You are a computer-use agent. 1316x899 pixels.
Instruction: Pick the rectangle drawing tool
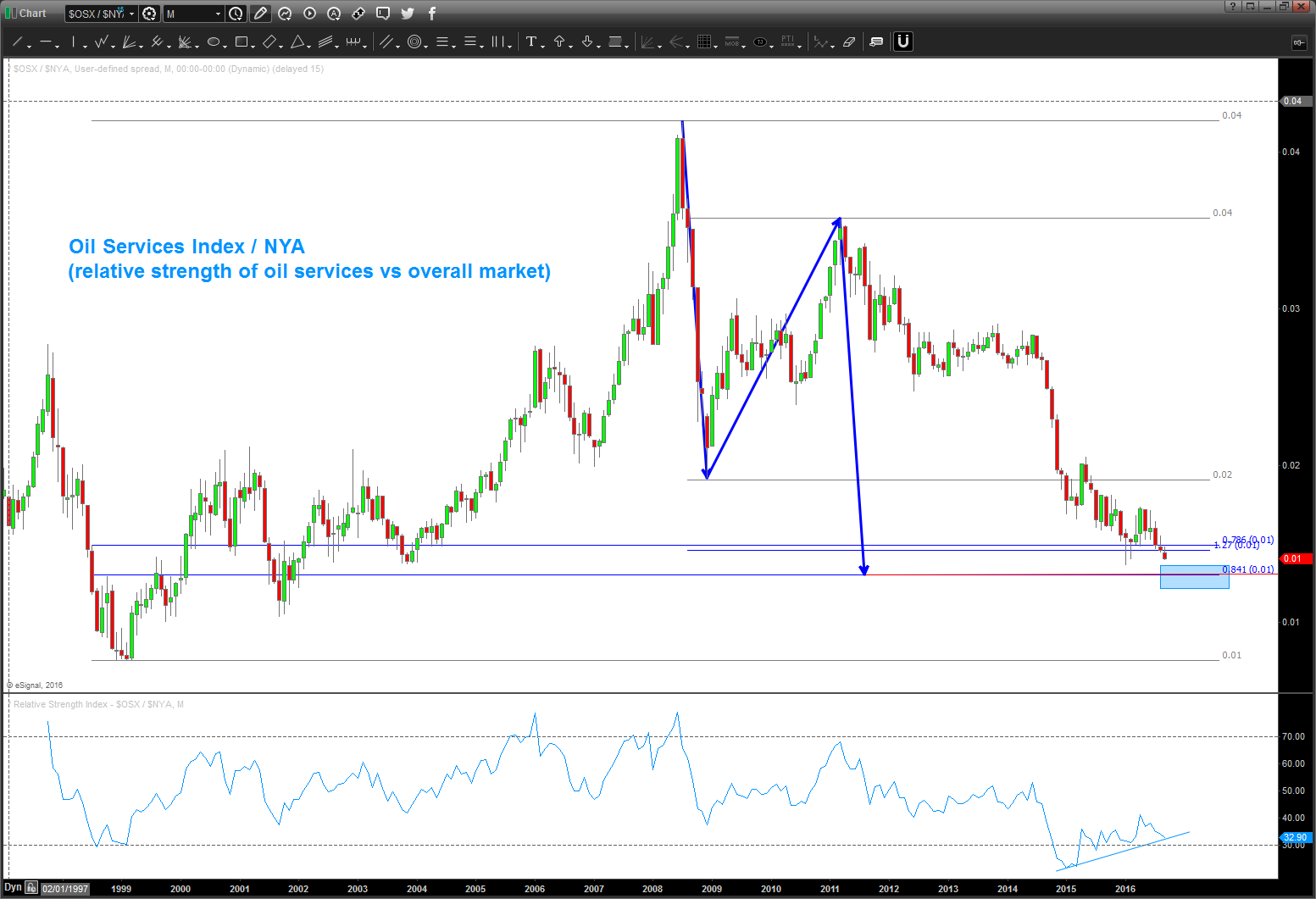(x=242, y=42)
